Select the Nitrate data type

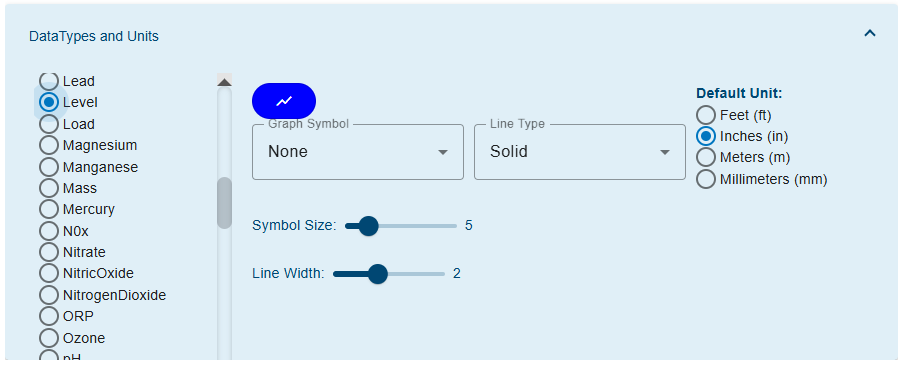[73, 252]
